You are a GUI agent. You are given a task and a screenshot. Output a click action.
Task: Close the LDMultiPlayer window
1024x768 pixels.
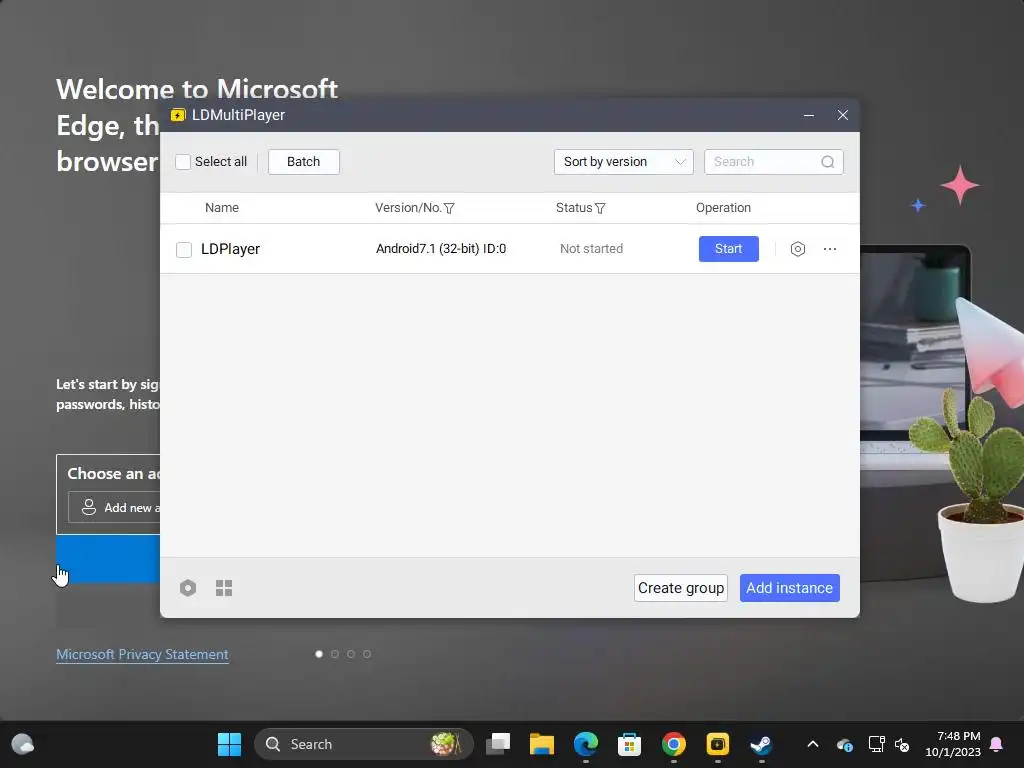click(842, 116)
